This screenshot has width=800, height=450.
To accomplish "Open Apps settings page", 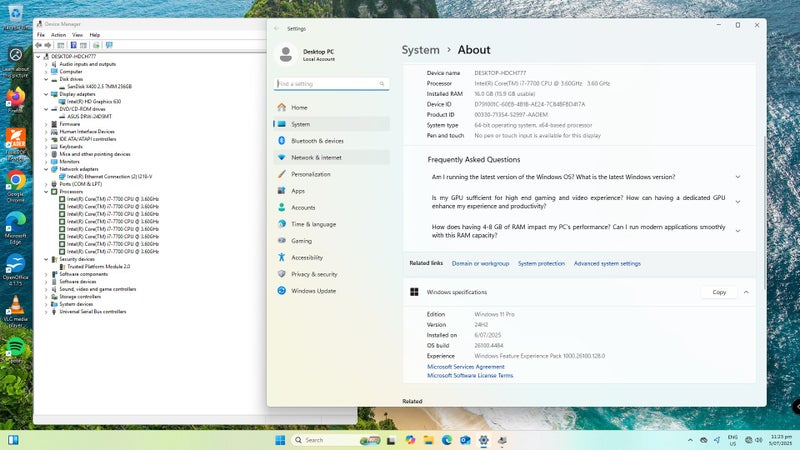I will 332,191.
